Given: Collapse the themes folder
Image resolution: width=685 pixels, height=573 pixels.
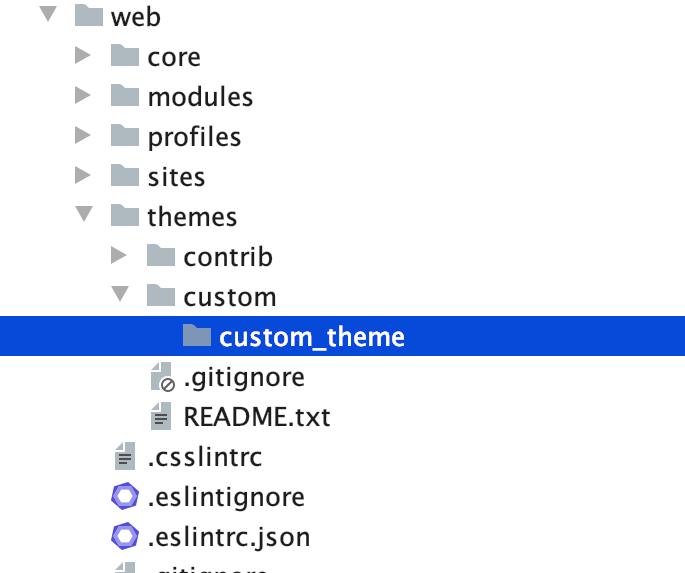Looking at the screenshot, I should pos(84,217).
